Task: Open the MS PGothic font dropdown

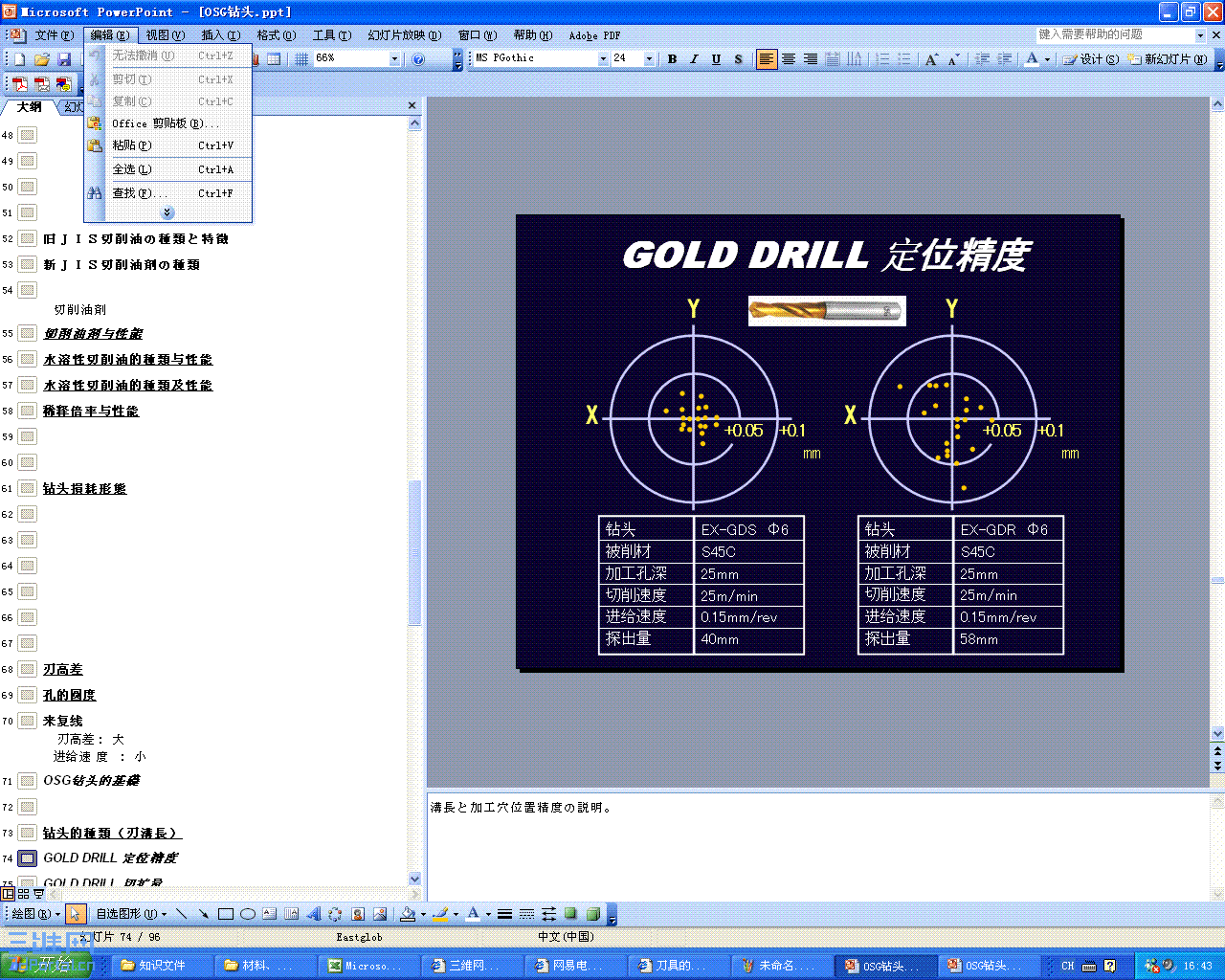Action: (603, 59)
